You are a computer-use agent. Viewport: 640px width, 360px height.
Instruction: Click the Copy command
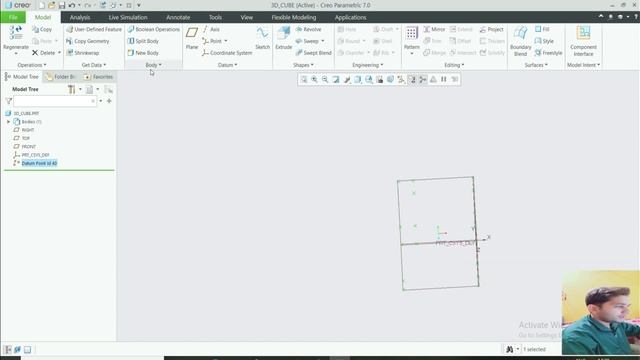[x=42, y=29]
